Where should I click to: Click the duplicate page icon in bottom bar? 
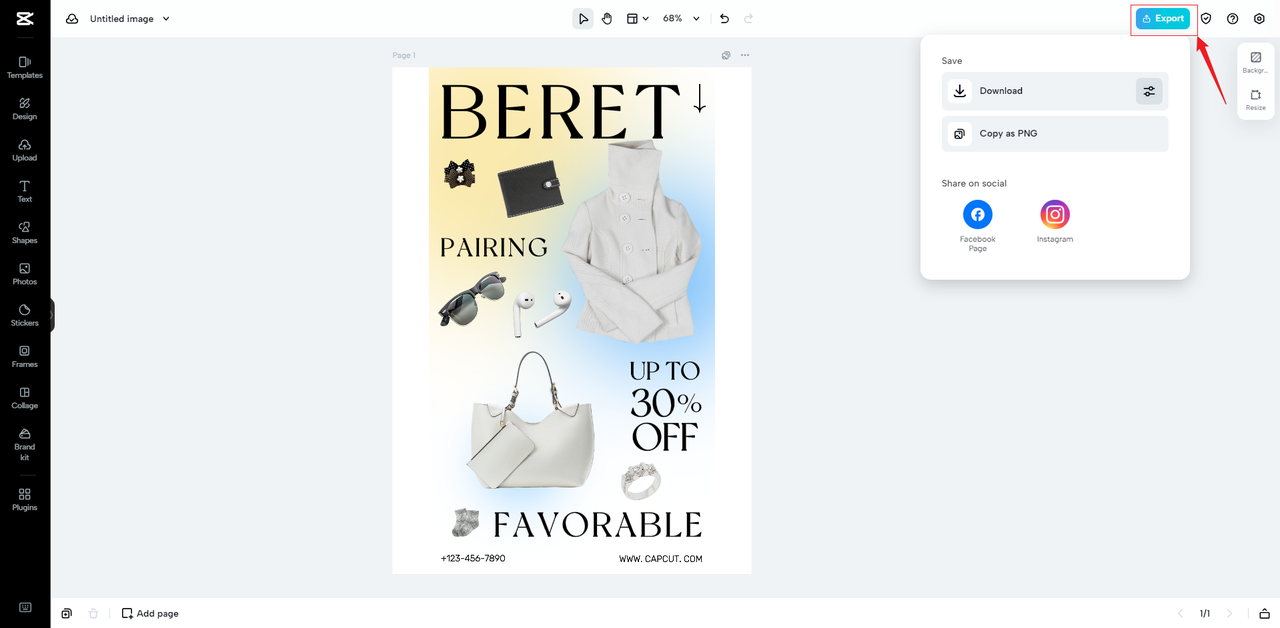(x=66, y=613)
